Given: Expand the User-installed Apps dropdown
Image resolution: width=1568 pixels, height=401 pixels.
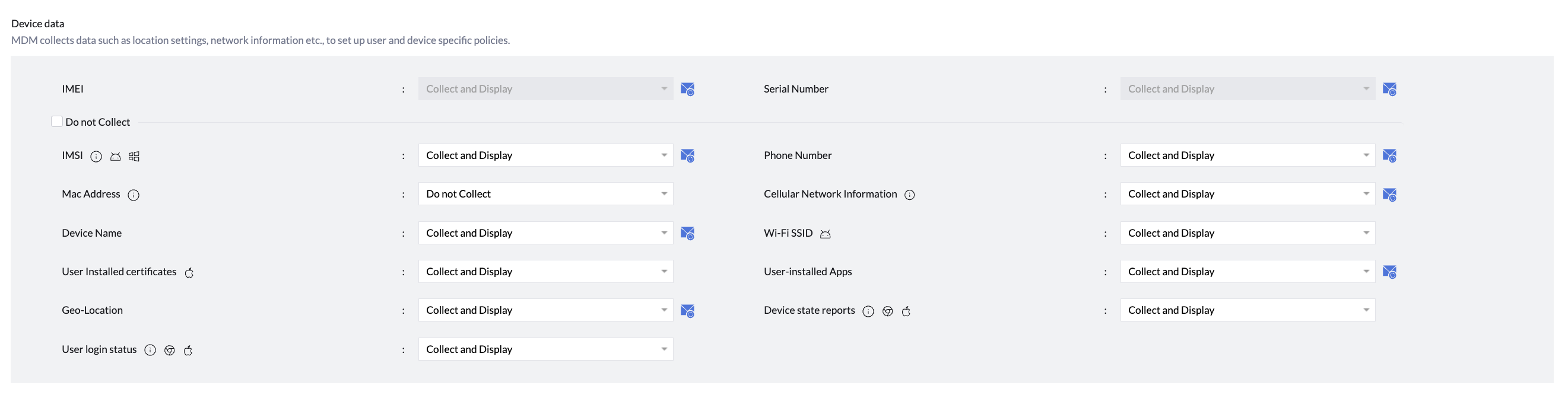Looking at the screenshot, I should pyautogui.click(x=1247, y=272).
